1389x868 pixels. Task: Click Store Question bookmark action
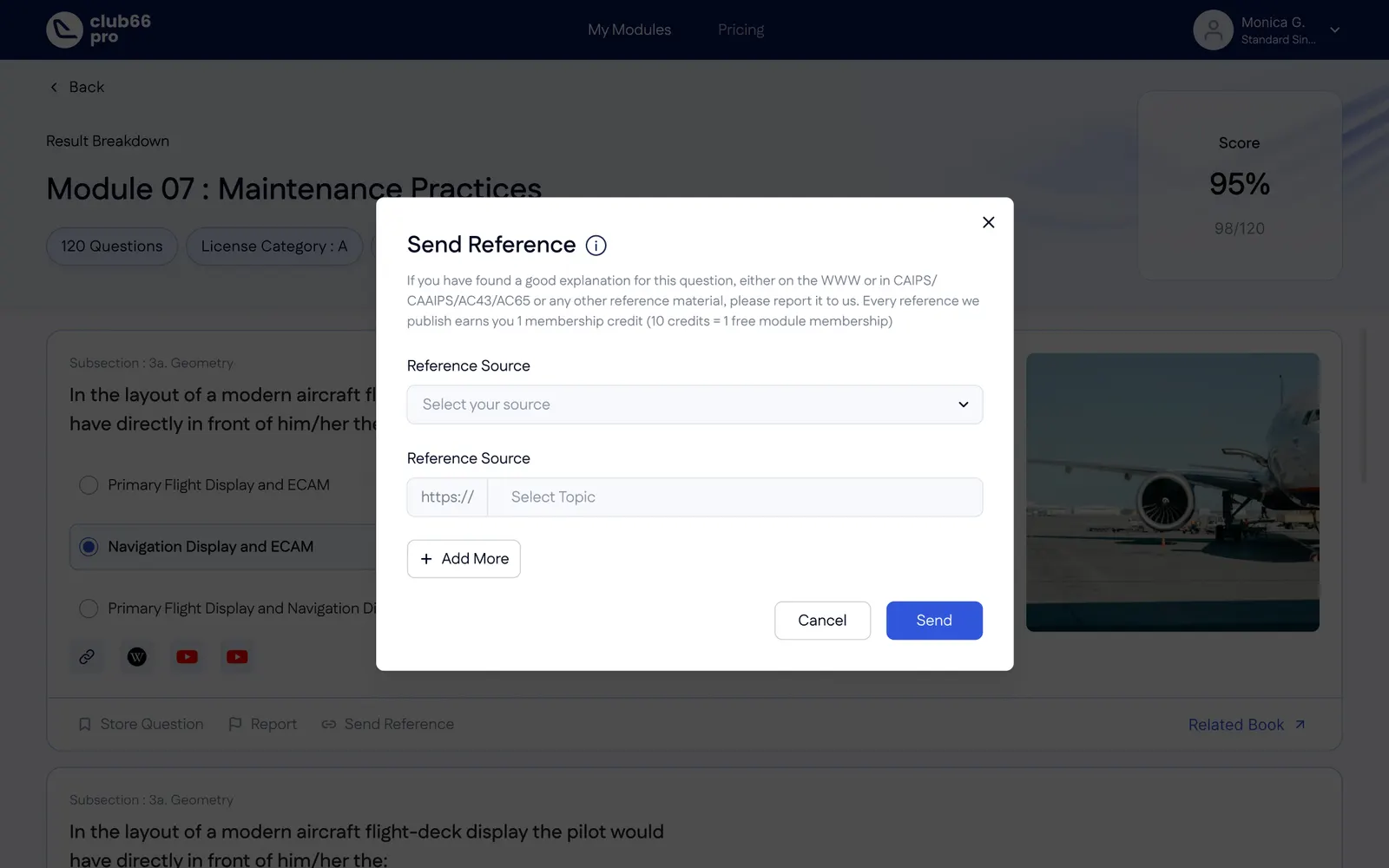pos(141,724)
